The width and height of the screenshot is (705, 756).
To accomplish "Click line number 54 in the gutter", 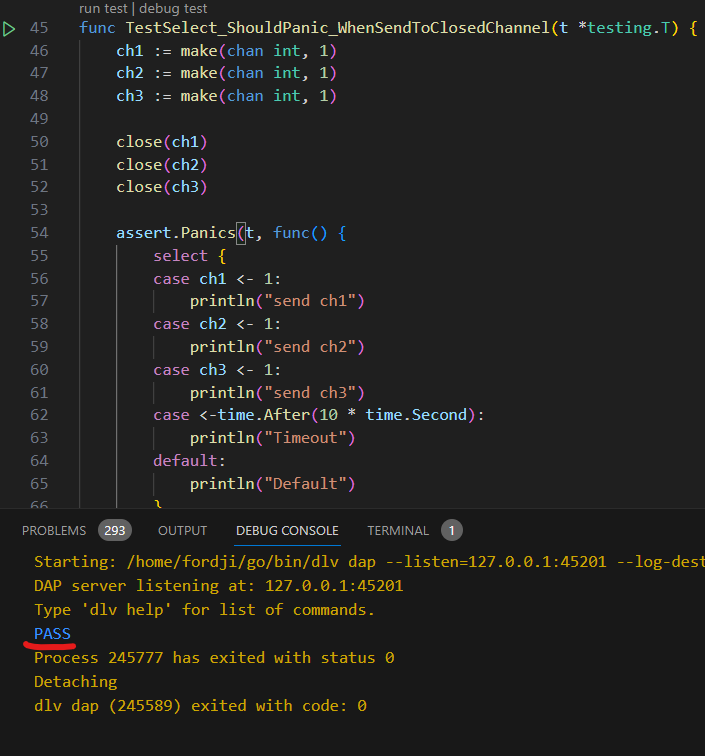I will point(39,233).
